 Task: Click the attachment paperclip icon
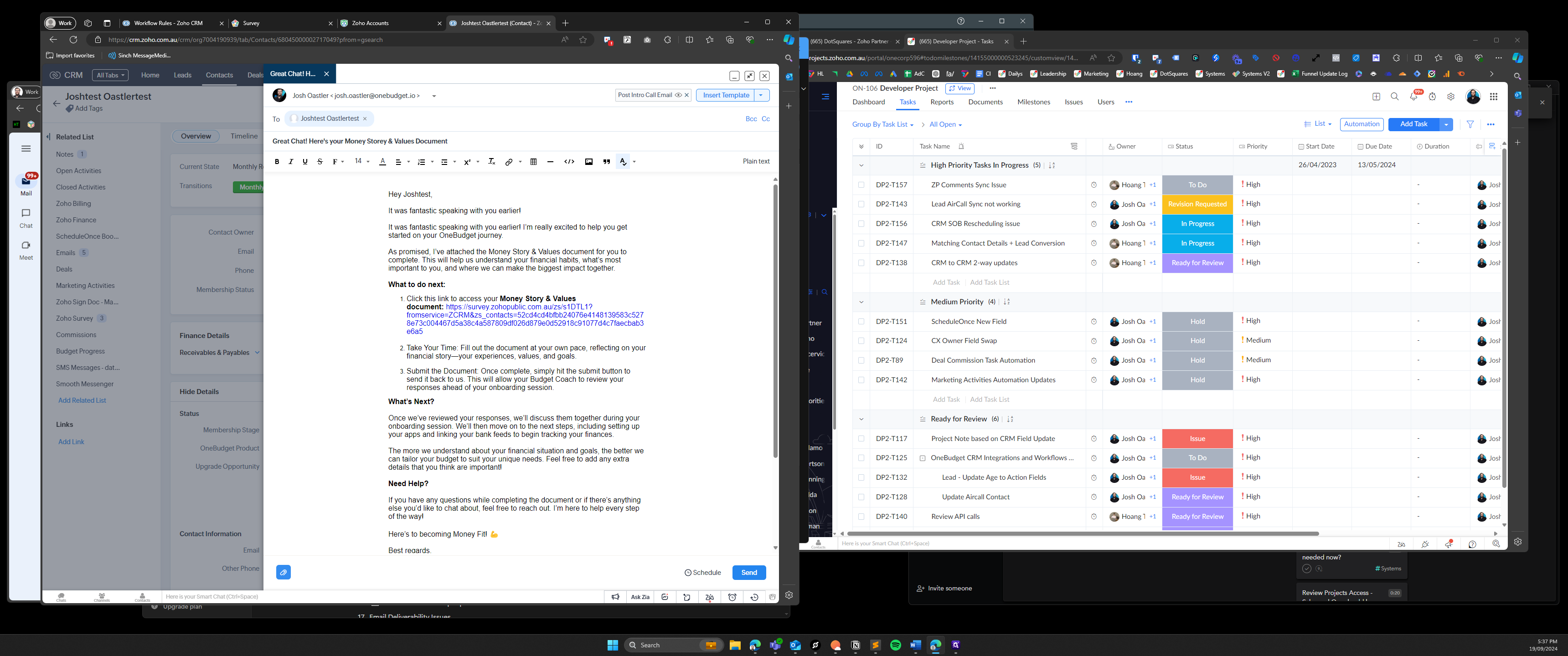click(283, 573)
